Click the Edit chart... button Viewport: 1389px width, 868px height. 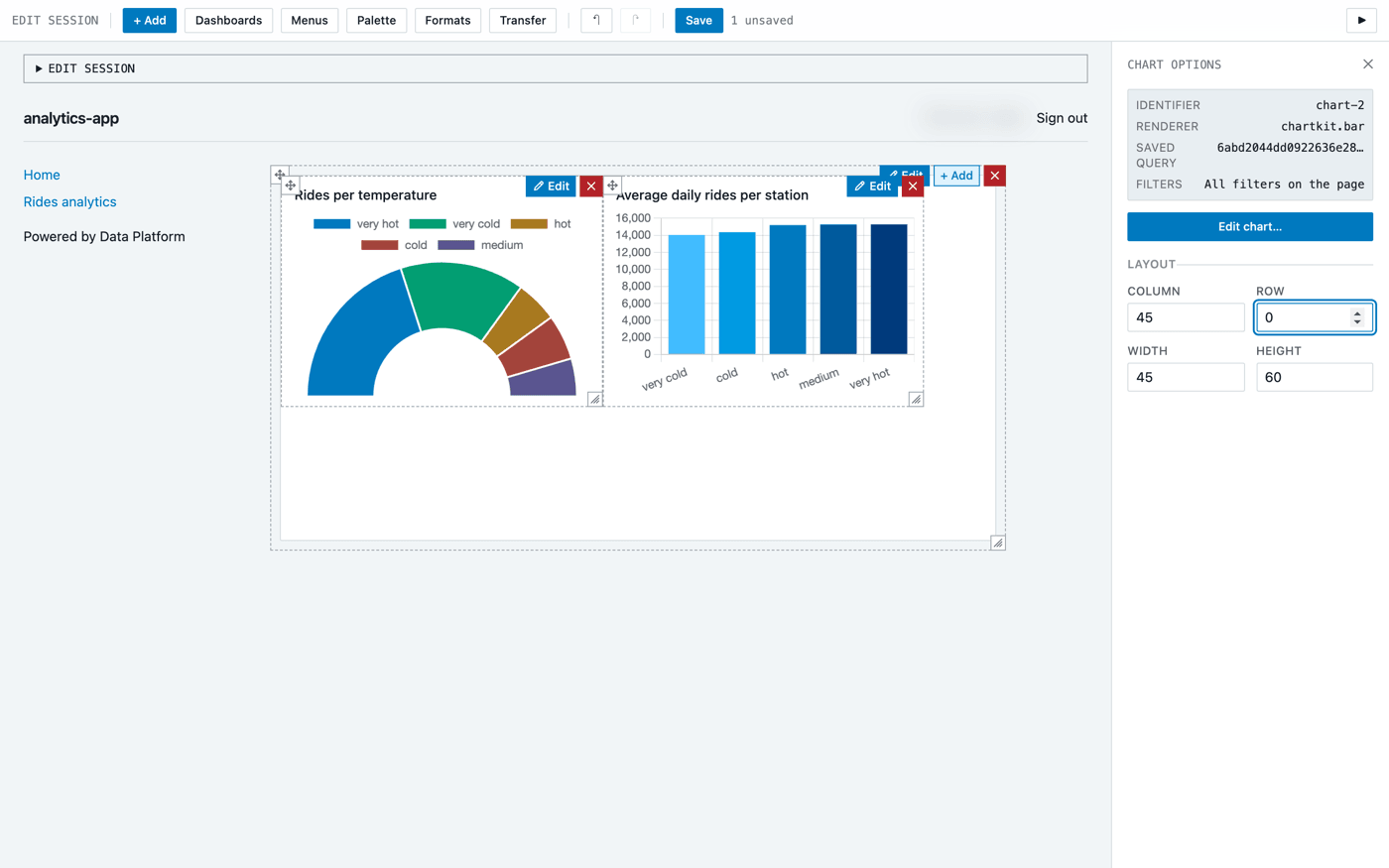tap(1250, 226)
